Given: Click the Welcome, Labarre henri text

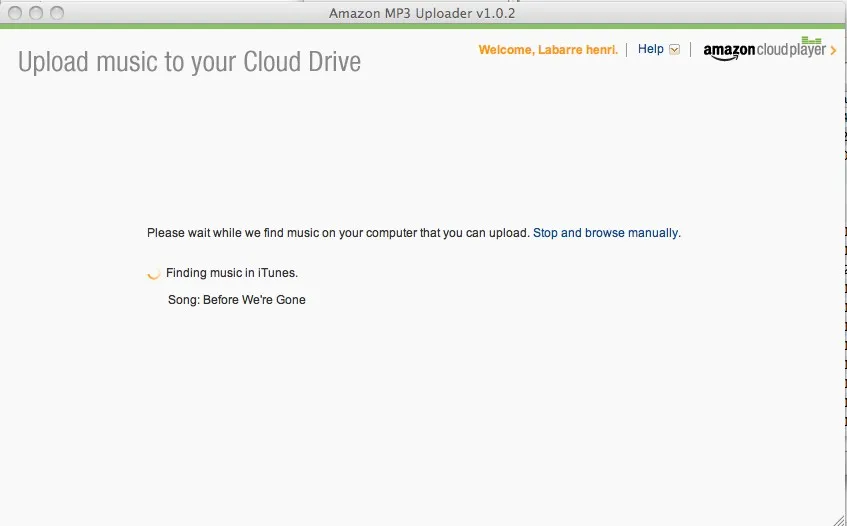Looking at the screenshot, I should click(548, 50).
